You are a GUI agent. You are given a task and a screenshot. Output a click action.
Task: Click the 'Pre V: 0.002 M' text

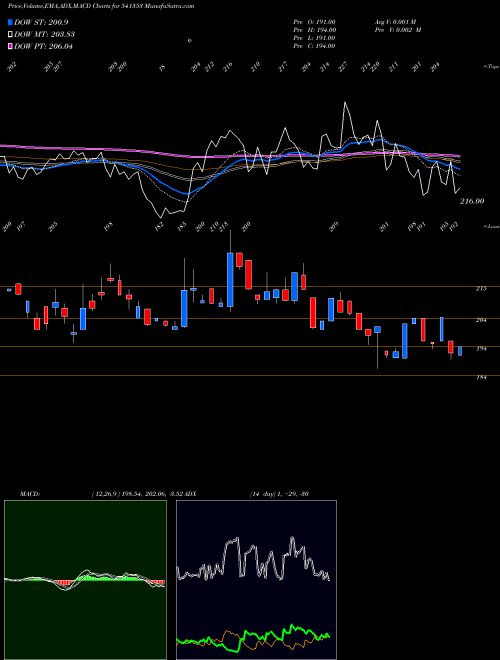coord(398,30)
